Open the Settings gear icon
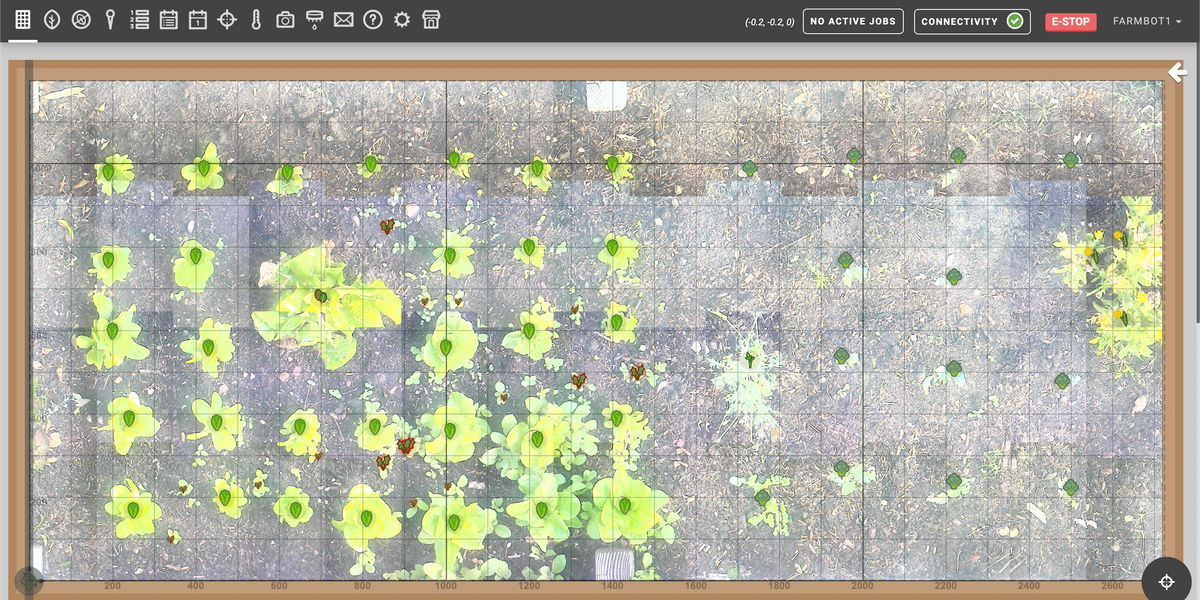 click(x=402, y=20)
